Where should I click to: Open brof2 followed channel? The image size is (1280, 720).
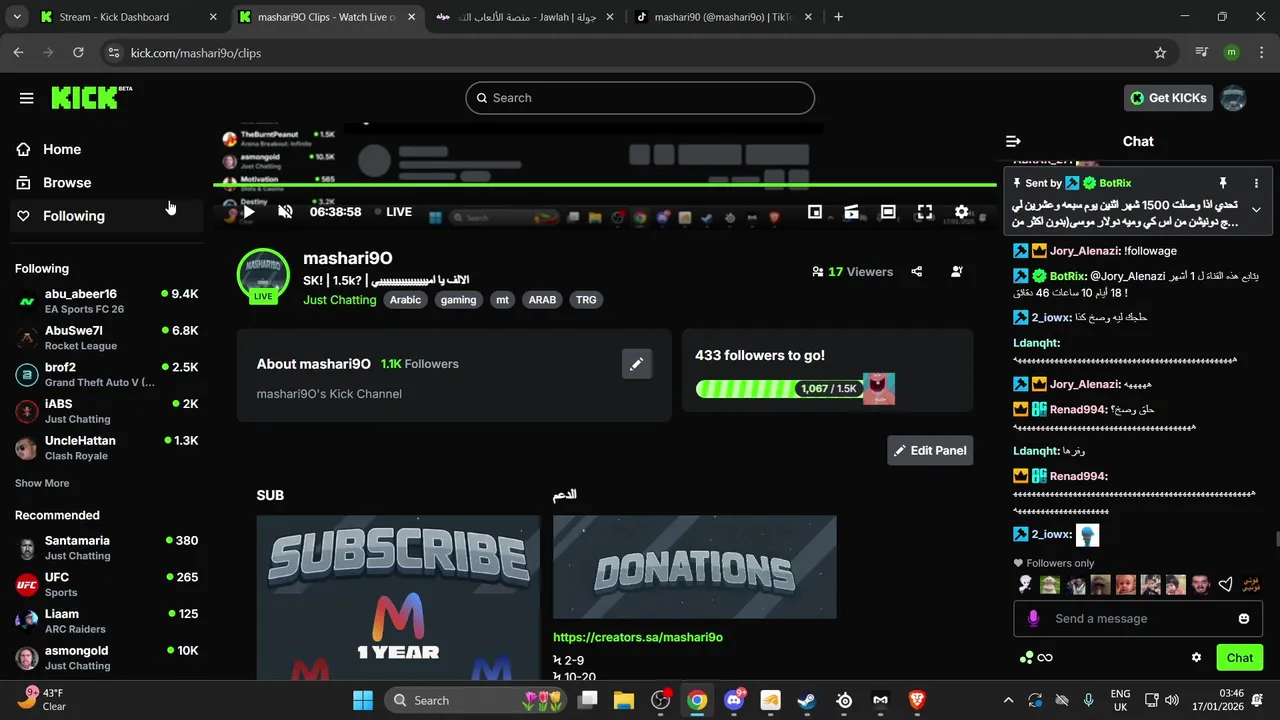click(107, 374)
